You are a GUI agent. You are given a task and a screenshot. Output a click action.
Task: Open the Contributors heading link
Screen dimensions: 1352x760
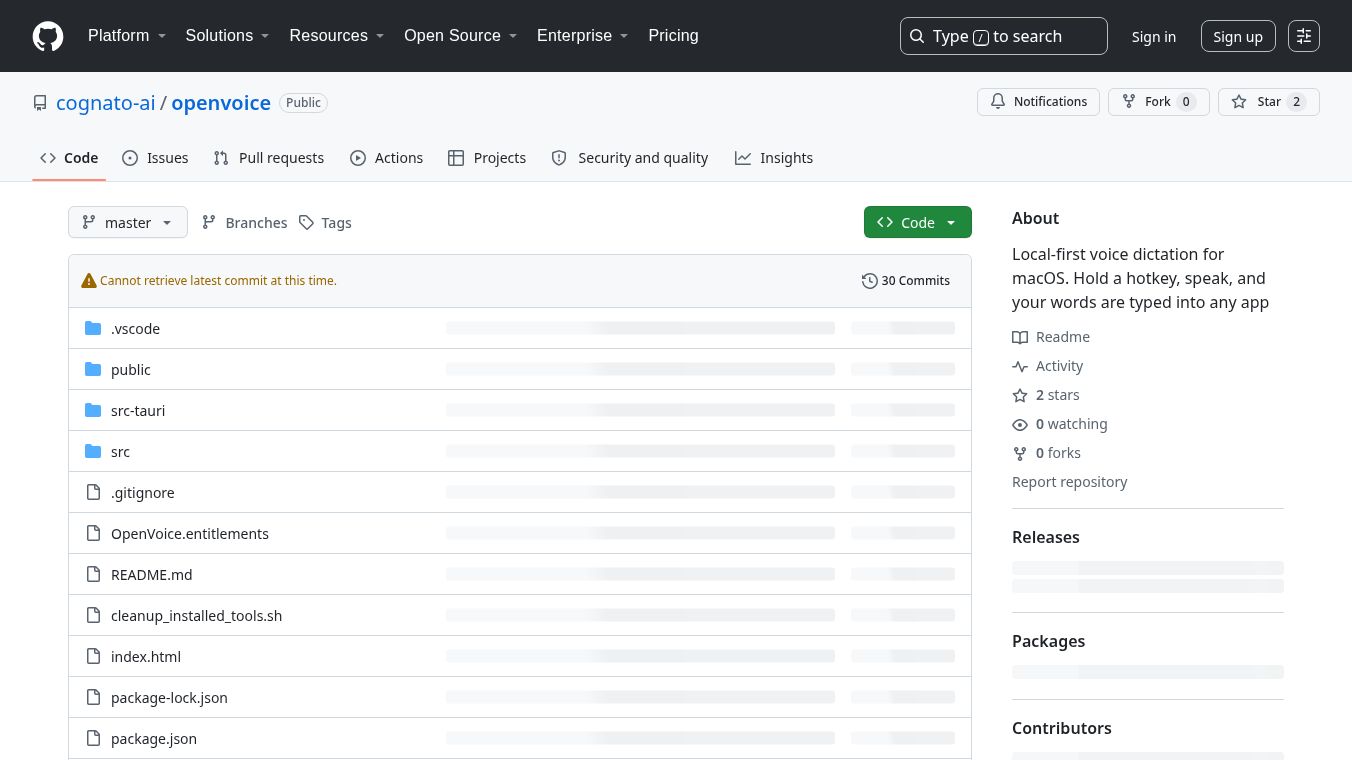(1062, 728)
